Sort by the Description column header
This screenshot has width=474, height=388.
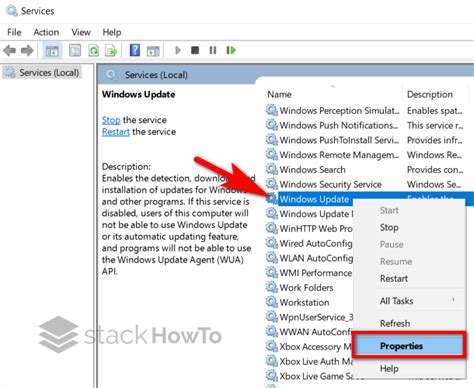click(430, 94)
